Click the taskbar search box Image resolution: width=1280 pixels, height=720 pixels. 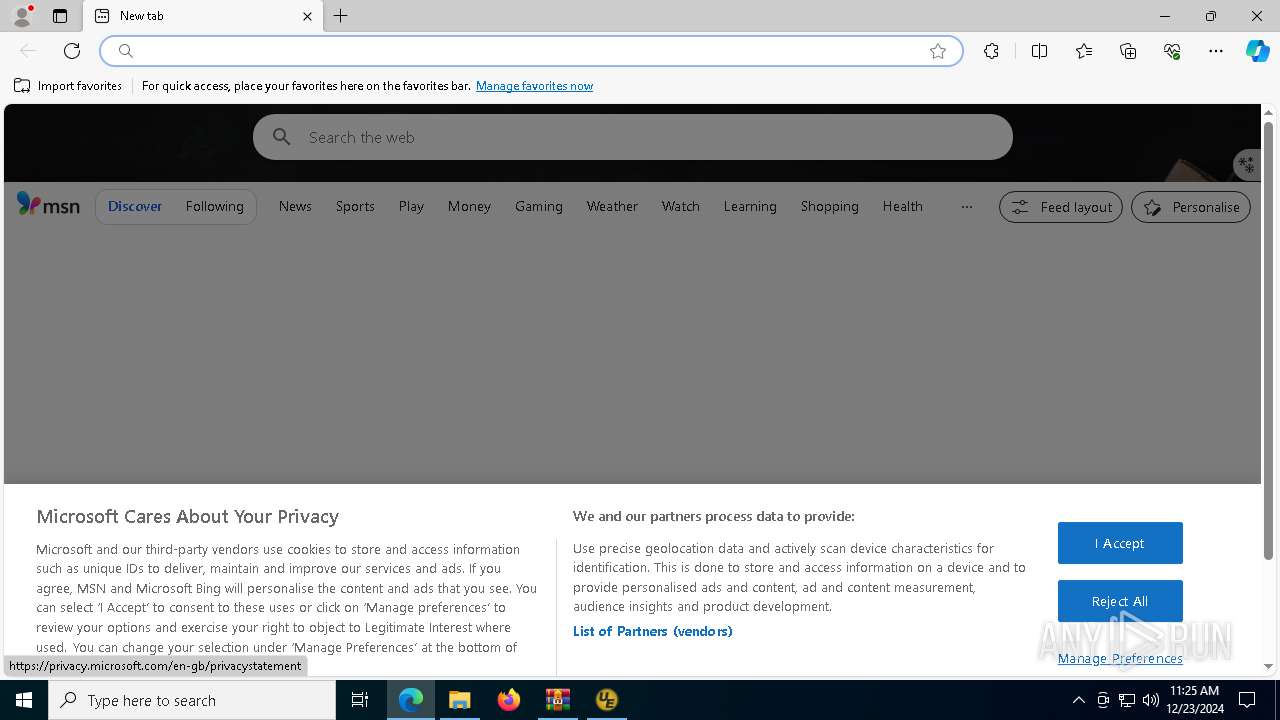point(192,700)
